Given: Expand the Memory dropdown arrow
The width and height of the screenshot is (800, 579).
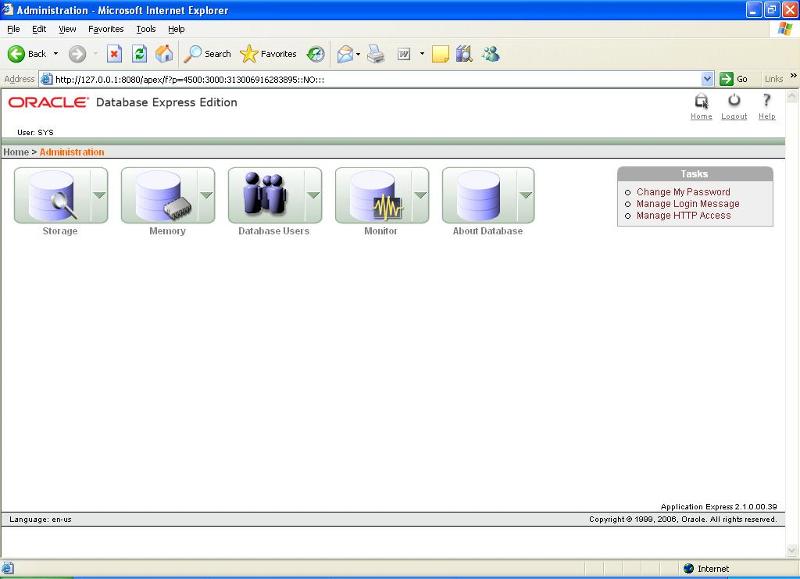Looking at the screenshot, I should click(207, 195).
